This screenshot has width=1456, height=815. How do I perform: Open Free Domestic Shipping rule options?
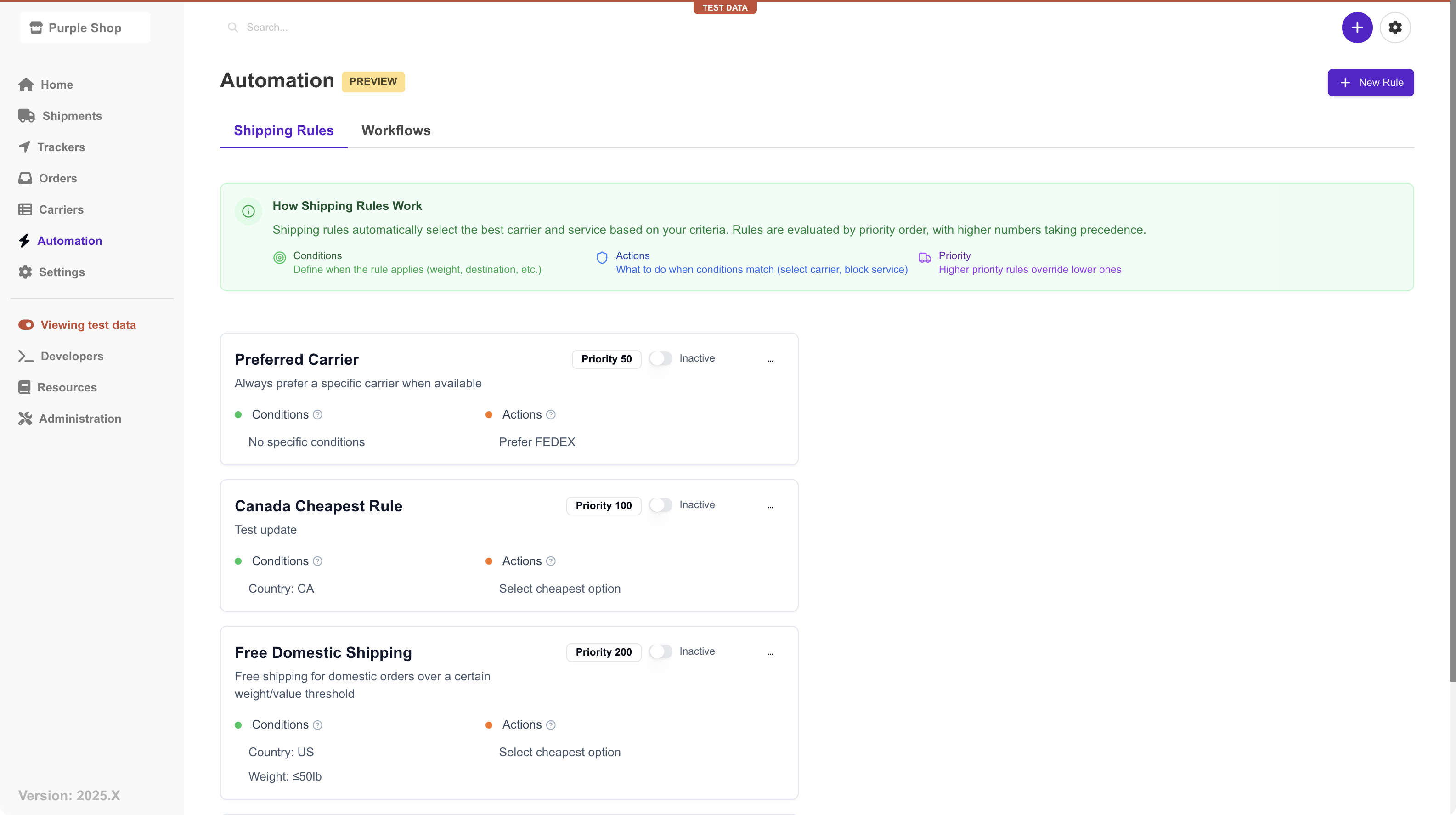pyautogui.click(x=770, y=653)
